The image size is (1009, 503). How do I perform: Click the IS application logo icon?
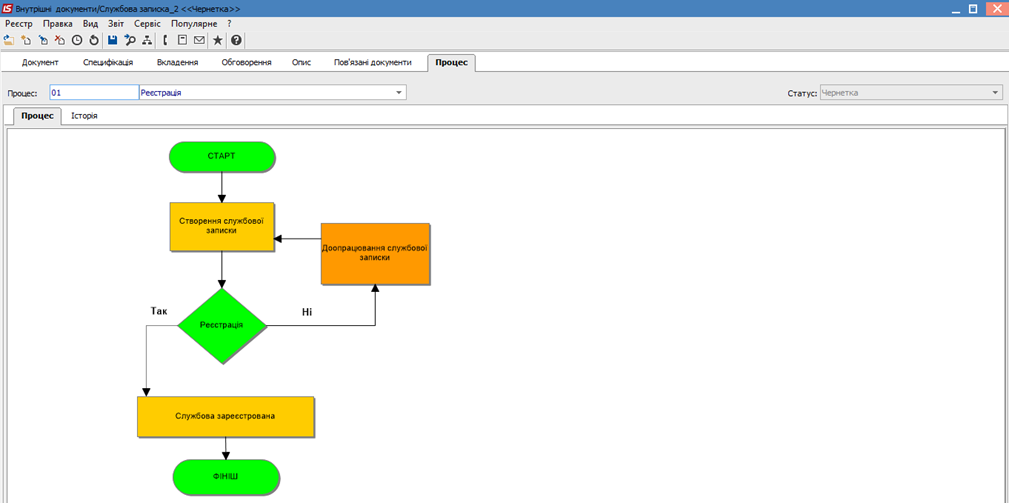pos(8,8)
